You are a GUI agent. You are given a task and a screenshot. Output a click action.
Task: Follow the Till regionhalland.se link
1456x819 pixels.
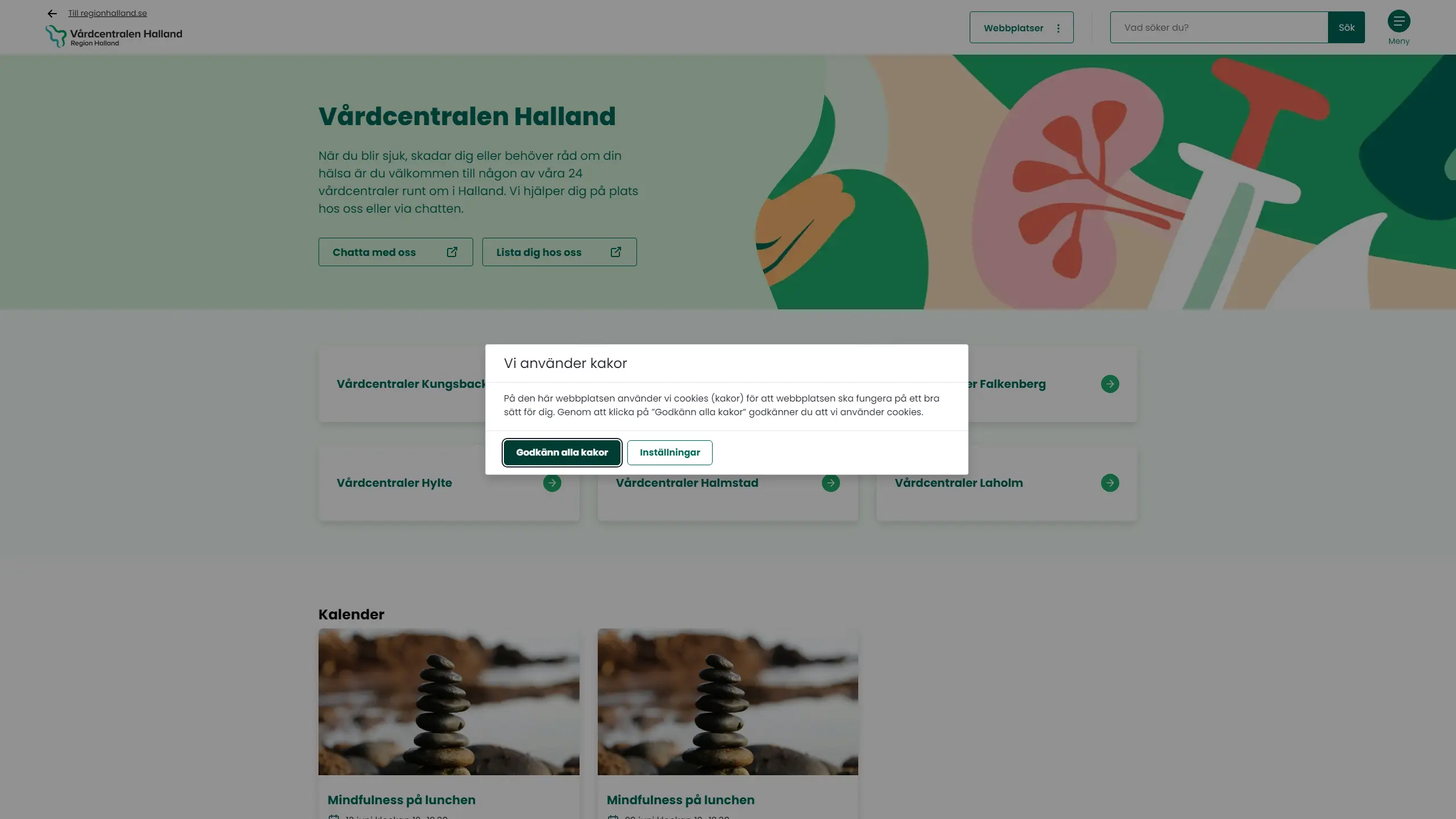[x=107, y=13]
